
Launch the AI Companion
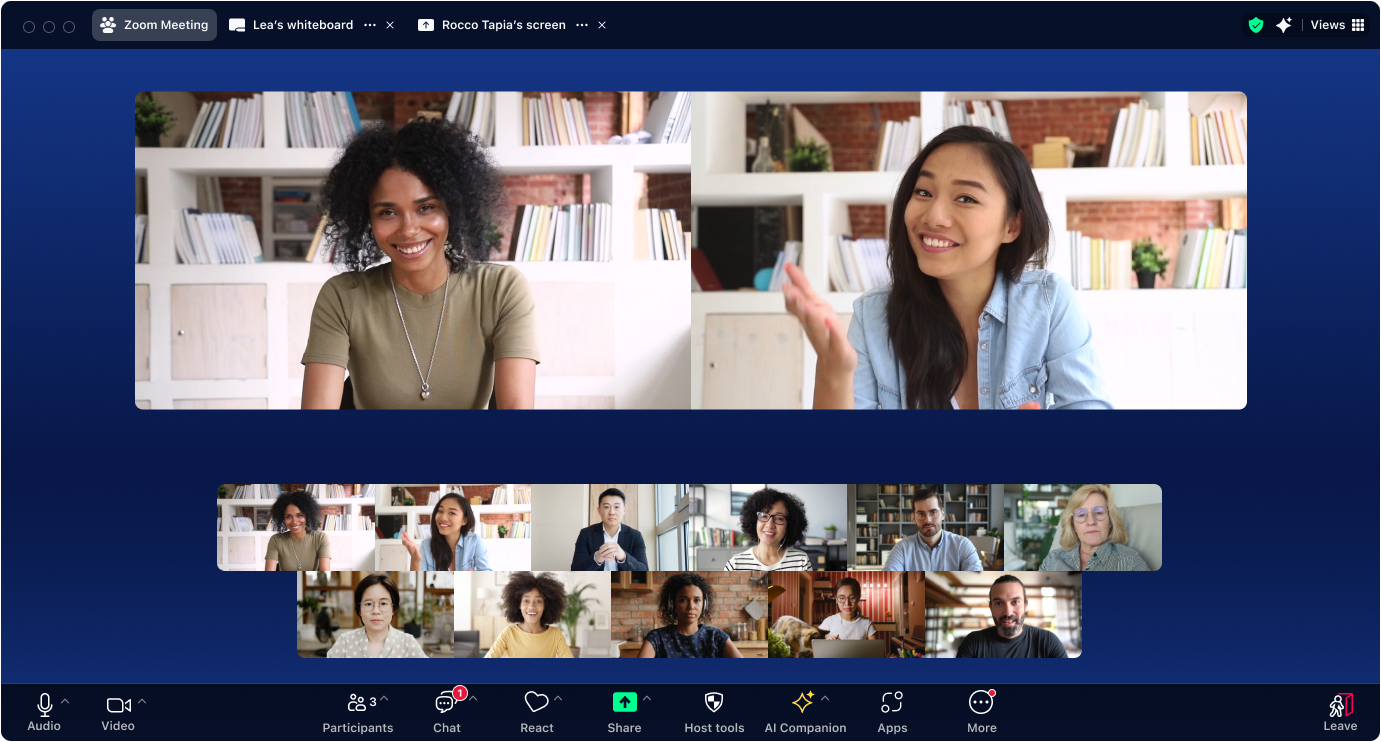coord(805,710)
